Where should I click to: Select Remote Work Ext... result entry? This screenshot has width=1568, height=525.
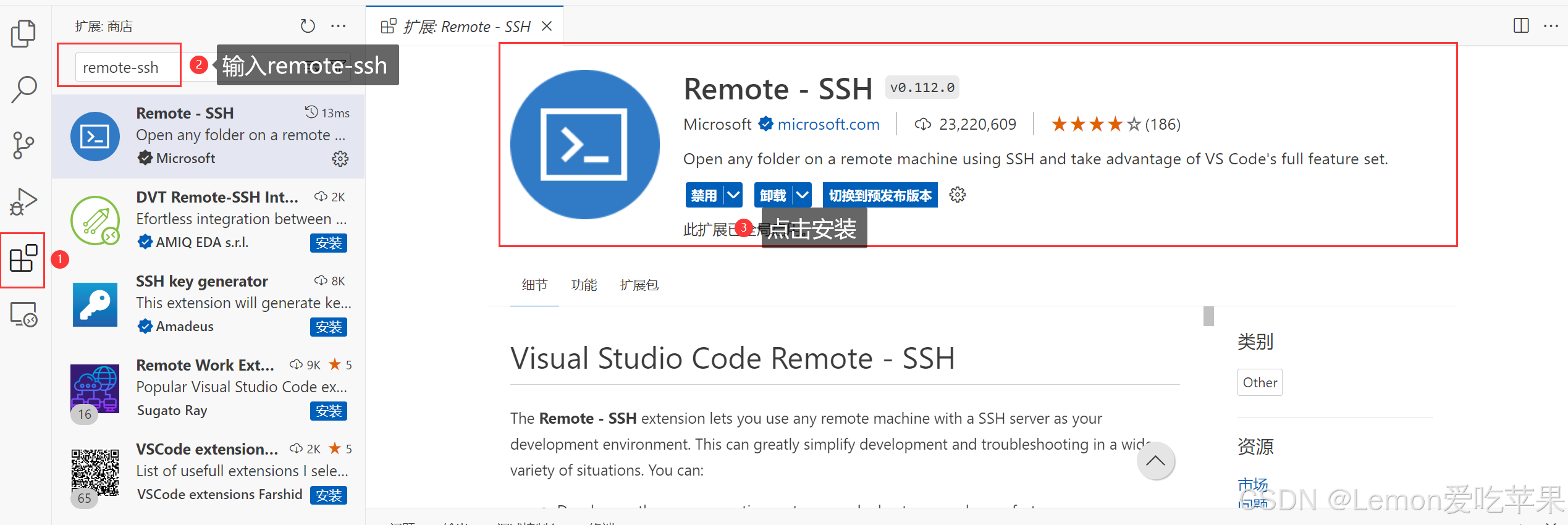pyautogui.click(x=208, y=388)
